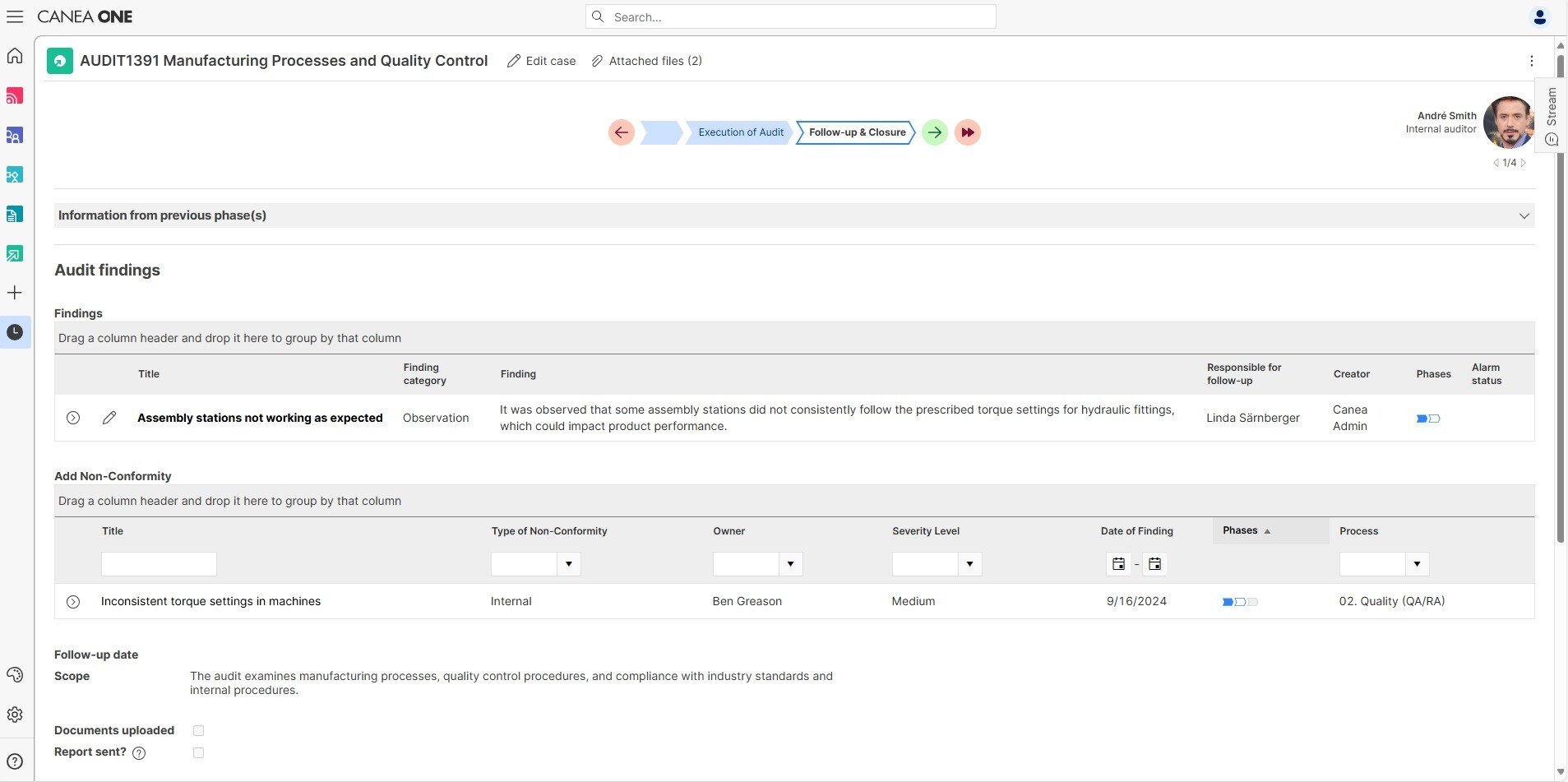Screen dimensions: 1568x782
Task: Click inside the Search field
Action: coord(789,16)
